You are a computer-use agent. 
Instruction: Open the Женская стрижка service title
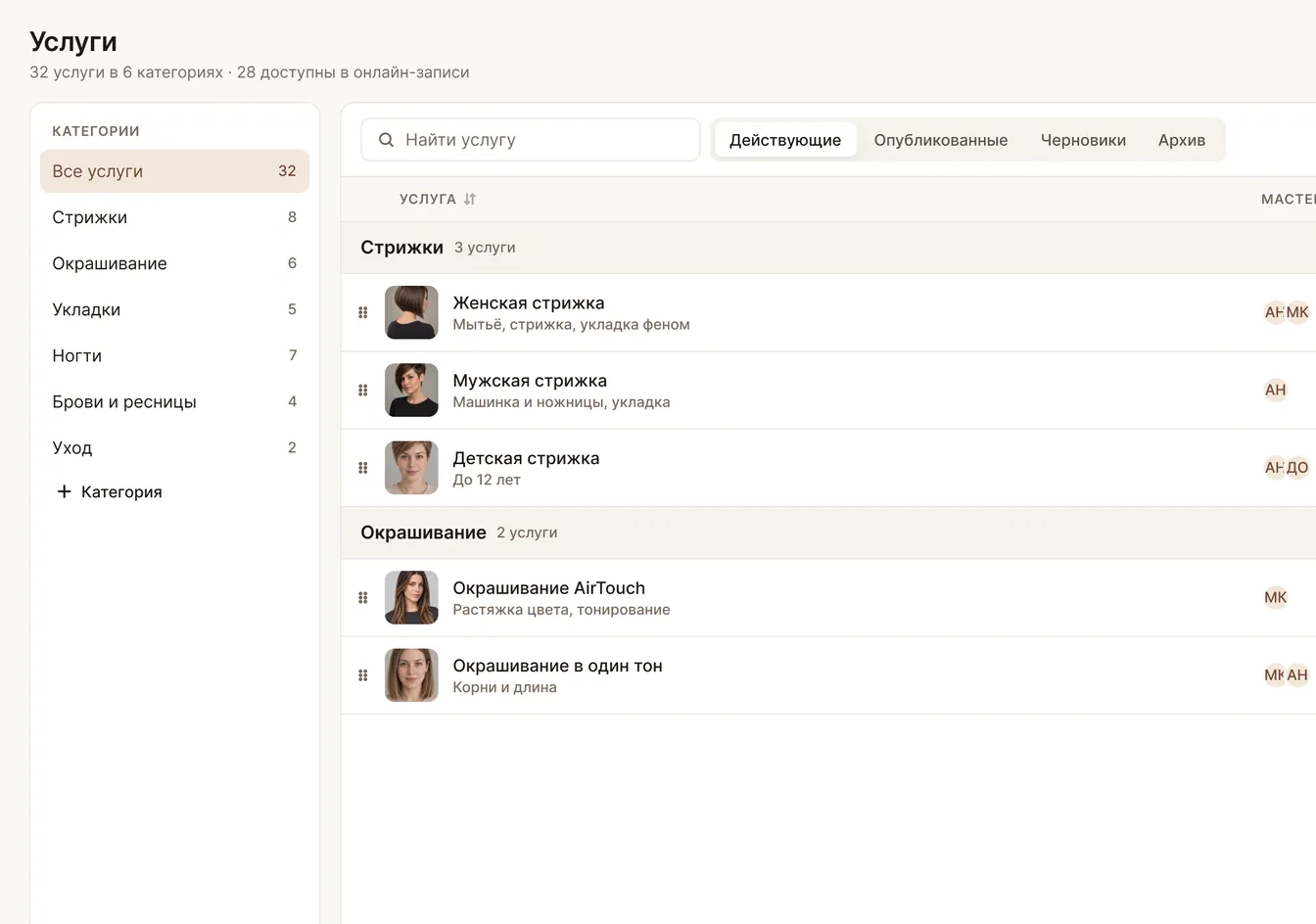tap(529, 302)
